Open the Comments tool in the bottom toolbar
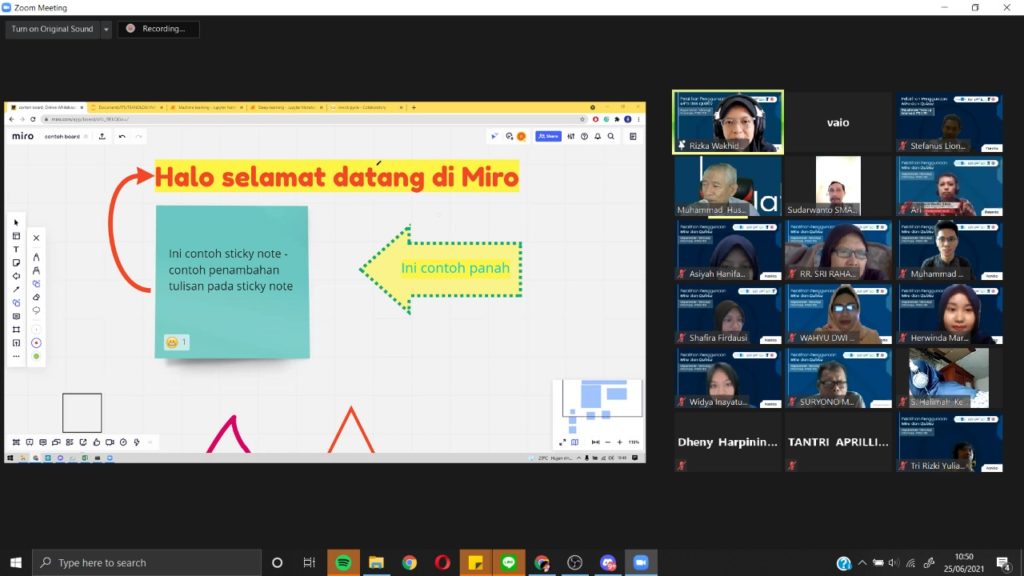Screen dimensions: 1024x576 coord(30,441)
